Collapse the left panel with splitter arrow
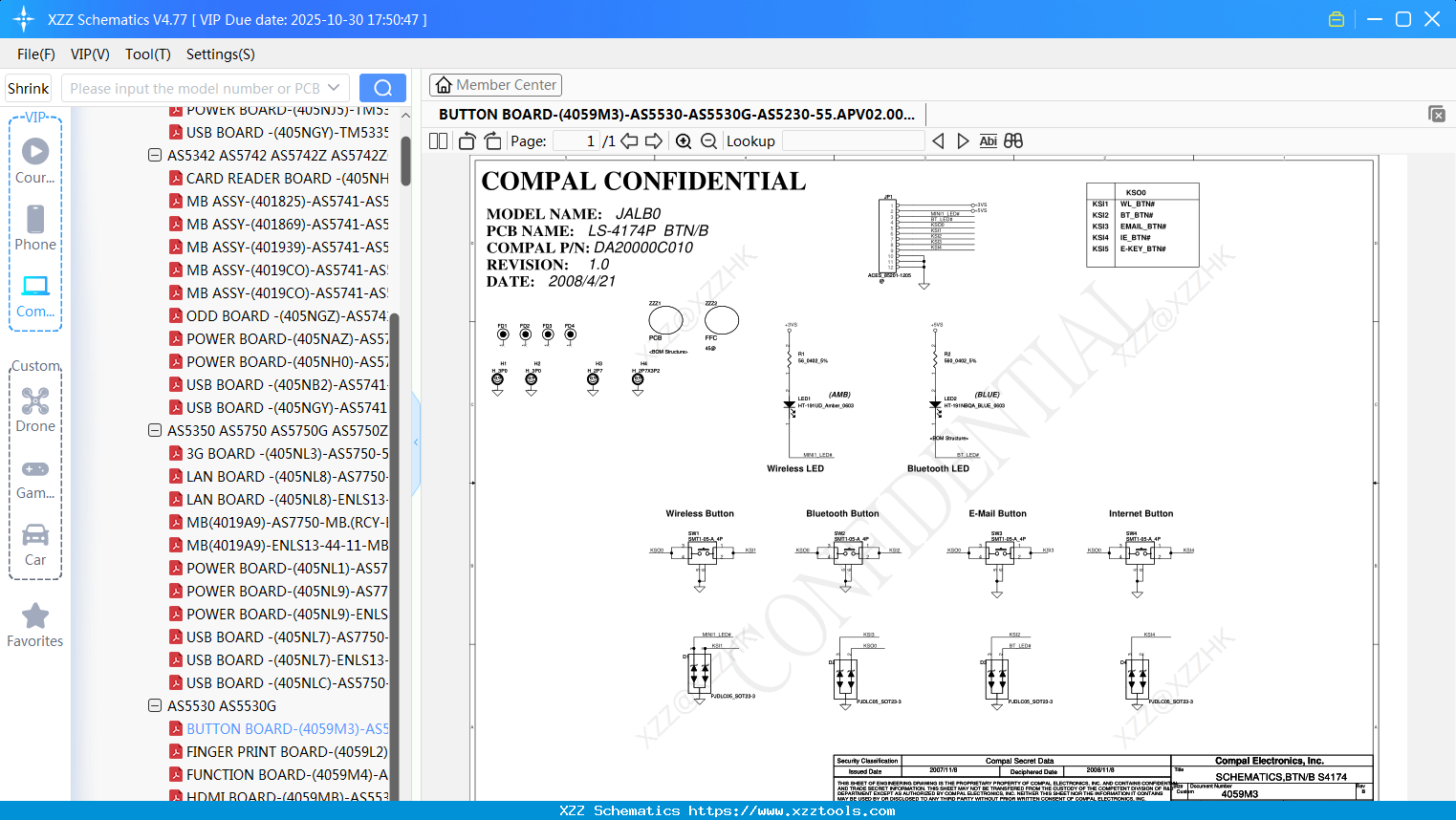Screen dimensions: 1456x820 [416, 442]
